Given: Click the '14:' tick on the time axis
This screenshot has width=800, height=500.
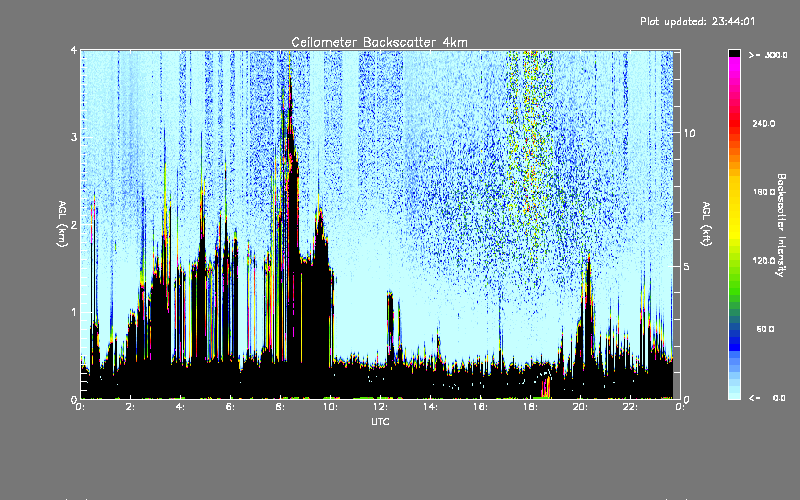Looking at the screenshot, I should click(430, 407).
